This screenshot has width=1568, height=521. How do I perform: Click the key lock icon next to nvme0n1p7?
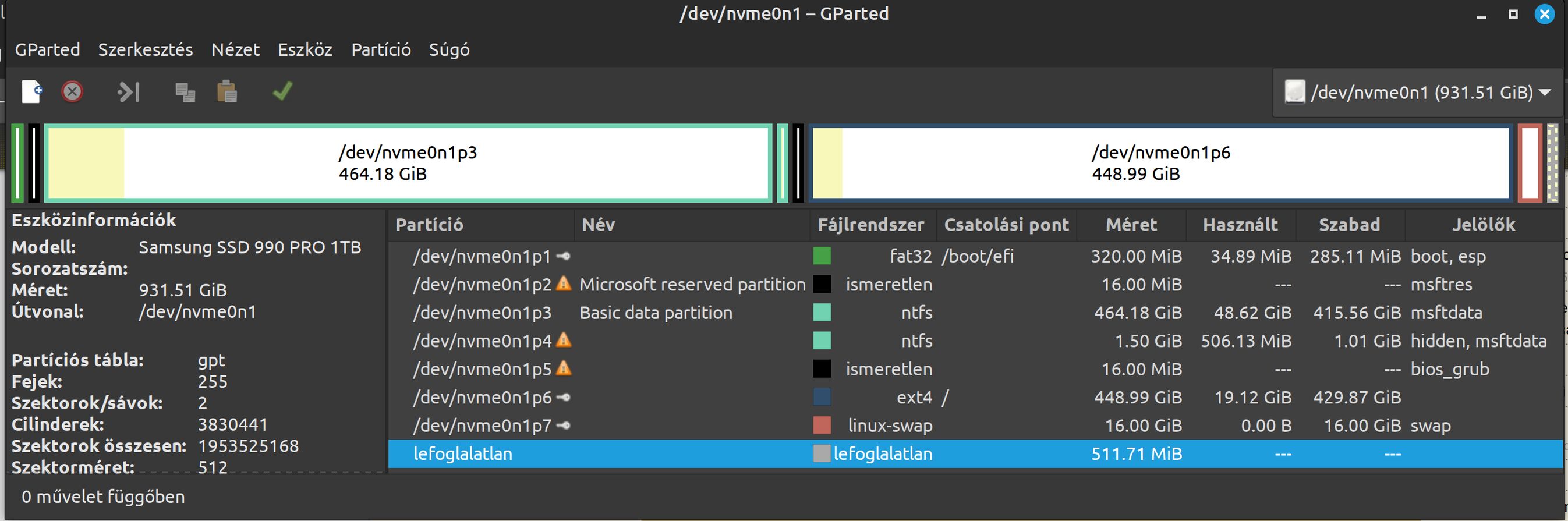tap(564, 426)
